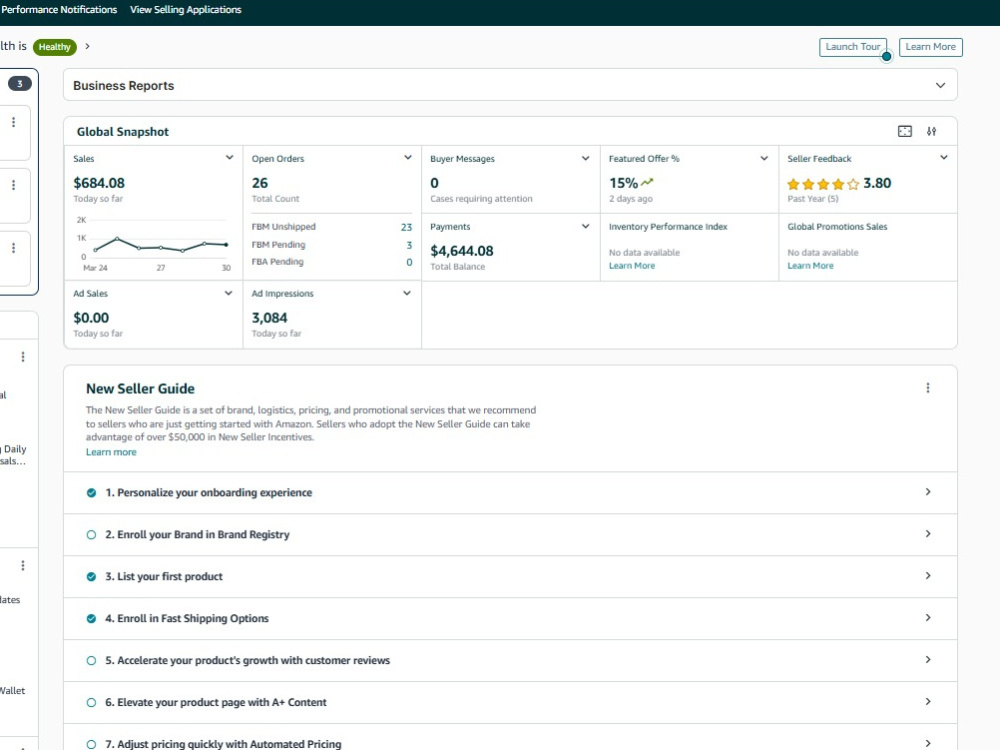Select step 7 Adjust pricing quickly title
Image resolution: width=1000 pixels, height=750 pixels.
[223, 744]
